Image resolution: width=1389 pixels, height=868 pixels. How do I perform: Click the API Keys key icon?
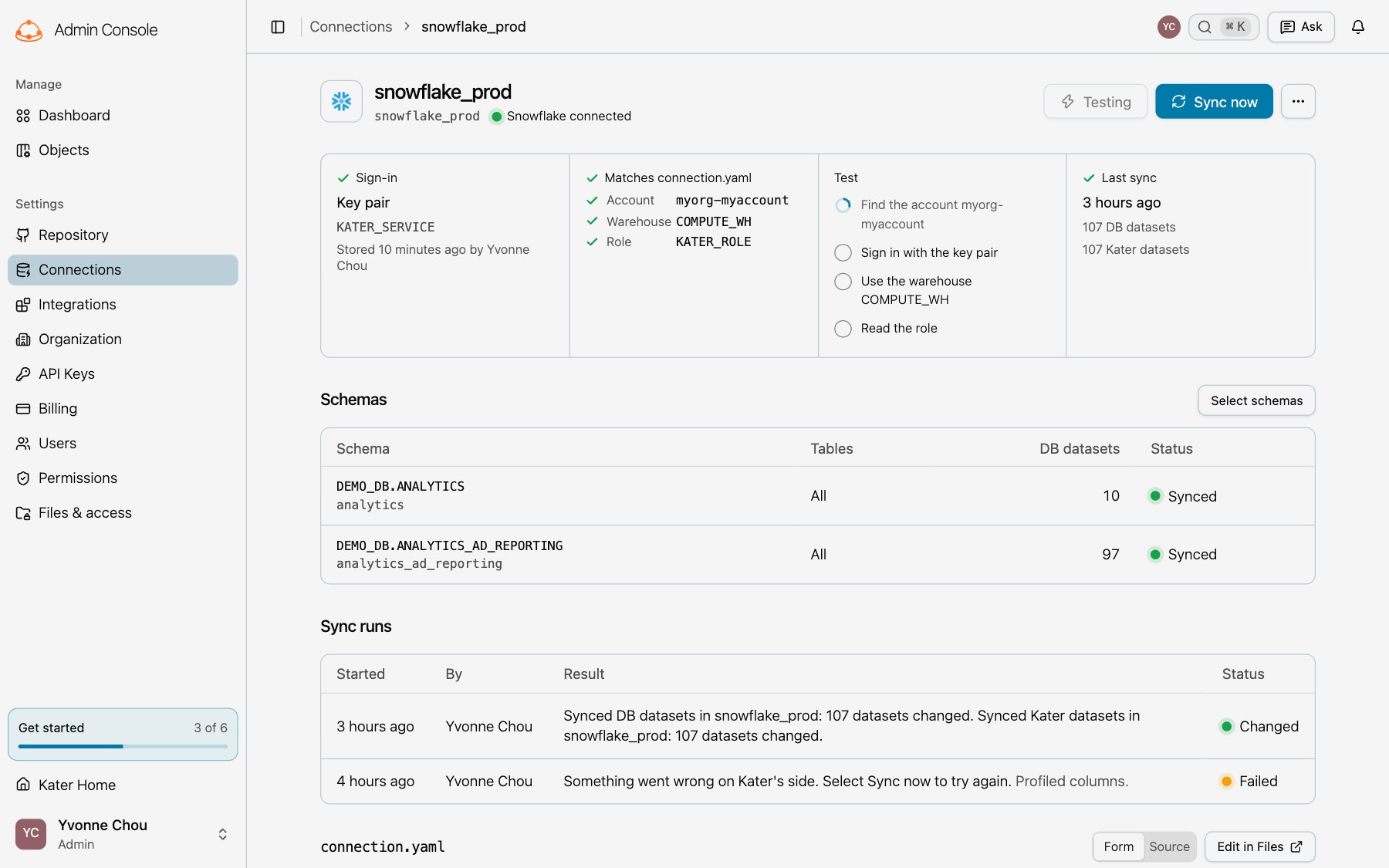pos(23,374)
